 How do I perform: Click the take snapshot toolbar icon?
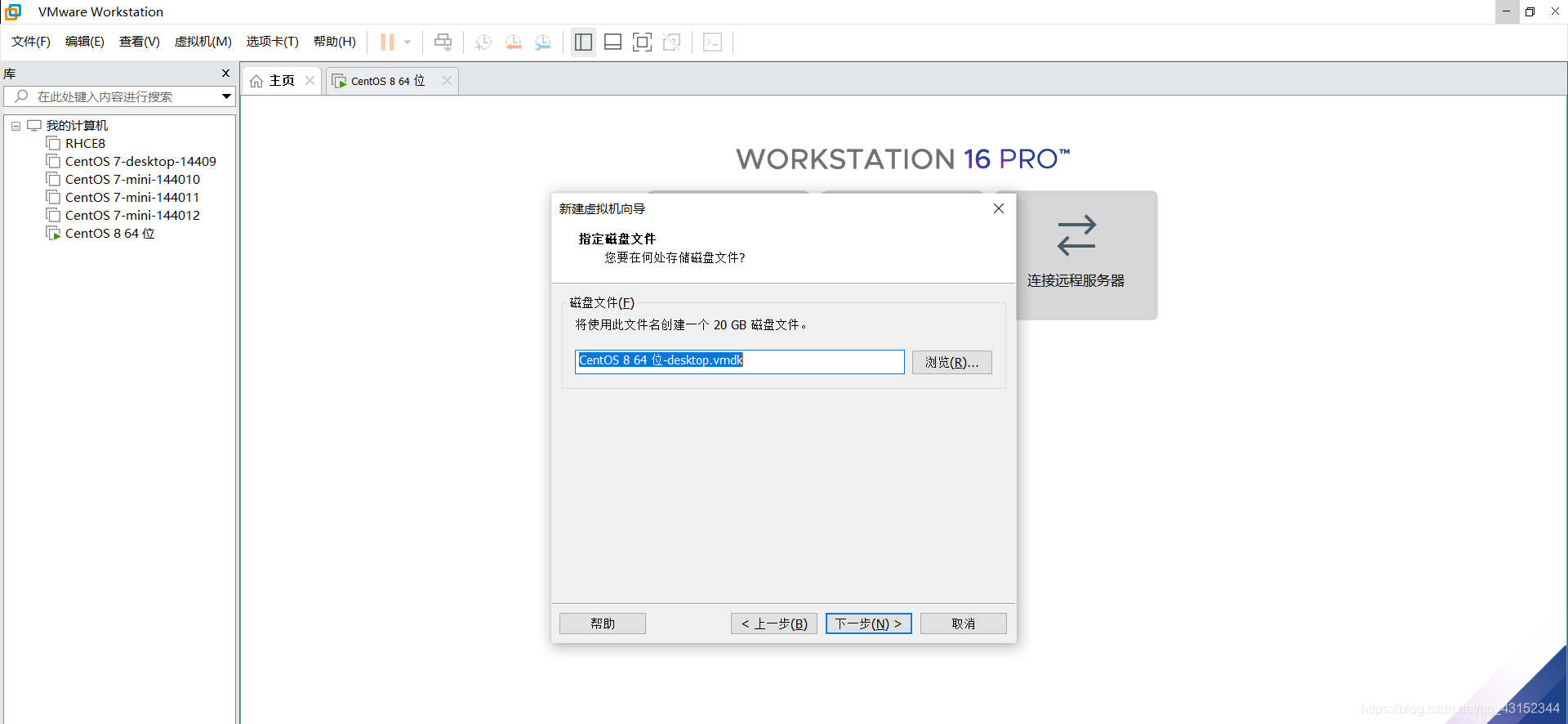pos(483,42)
